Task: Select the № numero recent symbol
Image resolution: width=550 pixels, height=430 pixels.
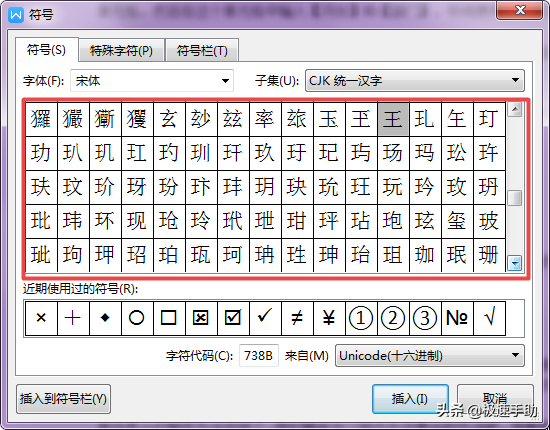Action: (x=457, y=318)
